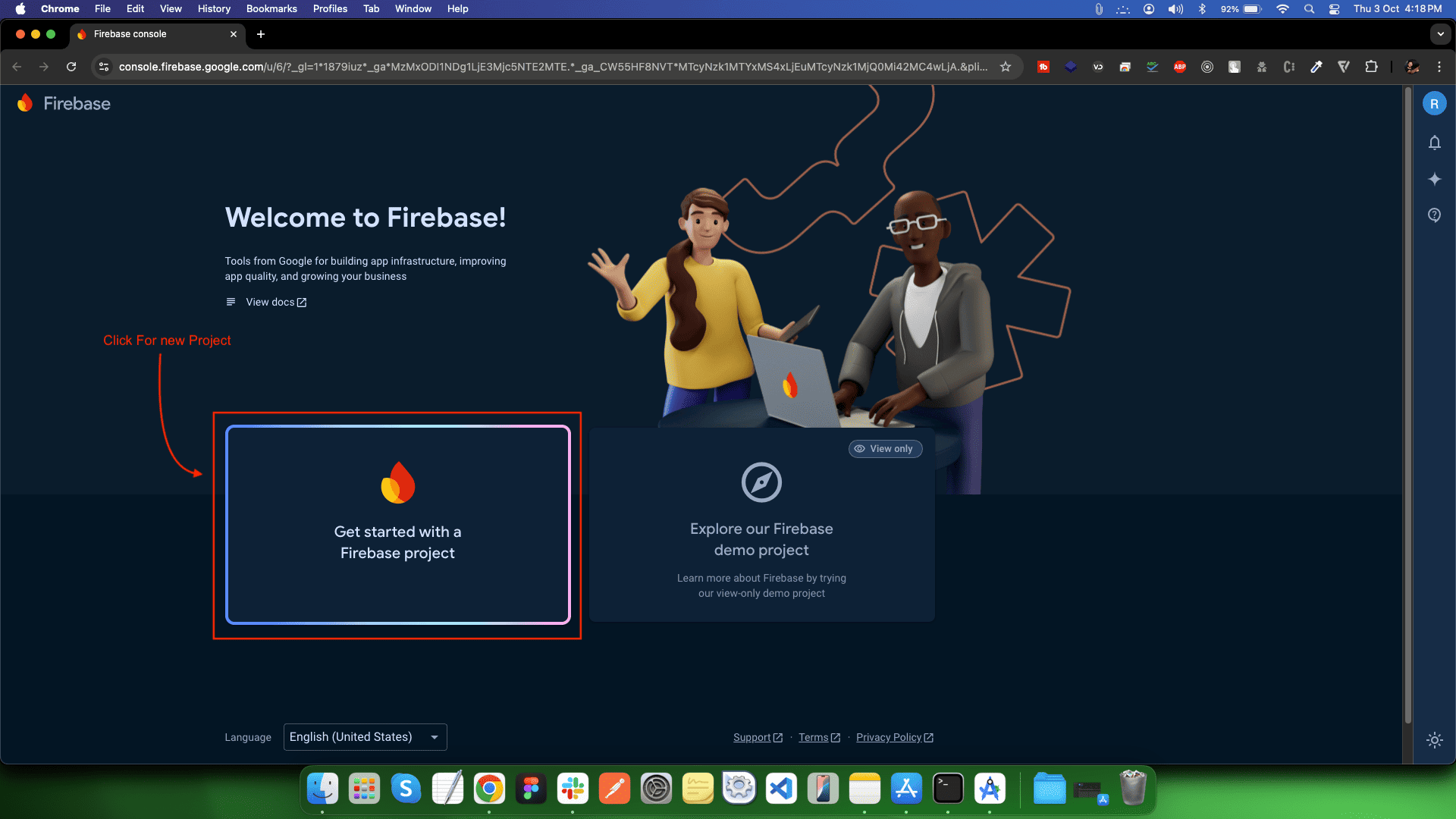The width and height of the screenshot is (1456, 819).
Task: Open the Language dropdown
Action: 365,737
